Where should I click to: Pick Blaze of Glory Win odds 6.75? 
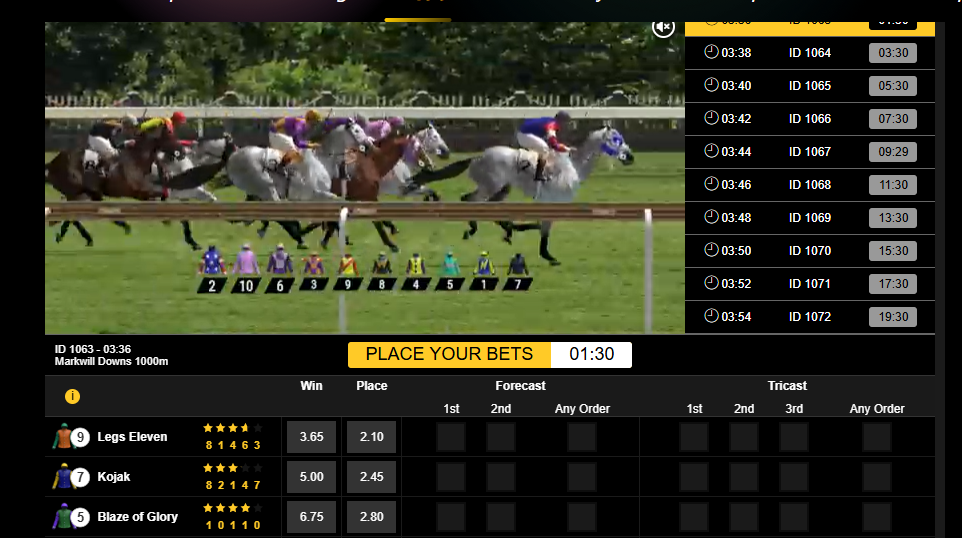pos(311,517)
